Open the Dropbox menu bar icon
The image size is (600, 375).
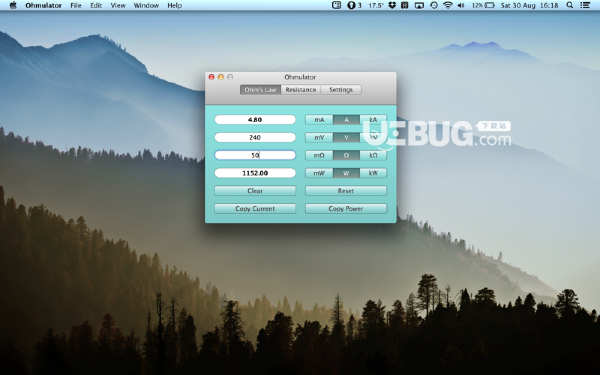[x=392, y=5]
